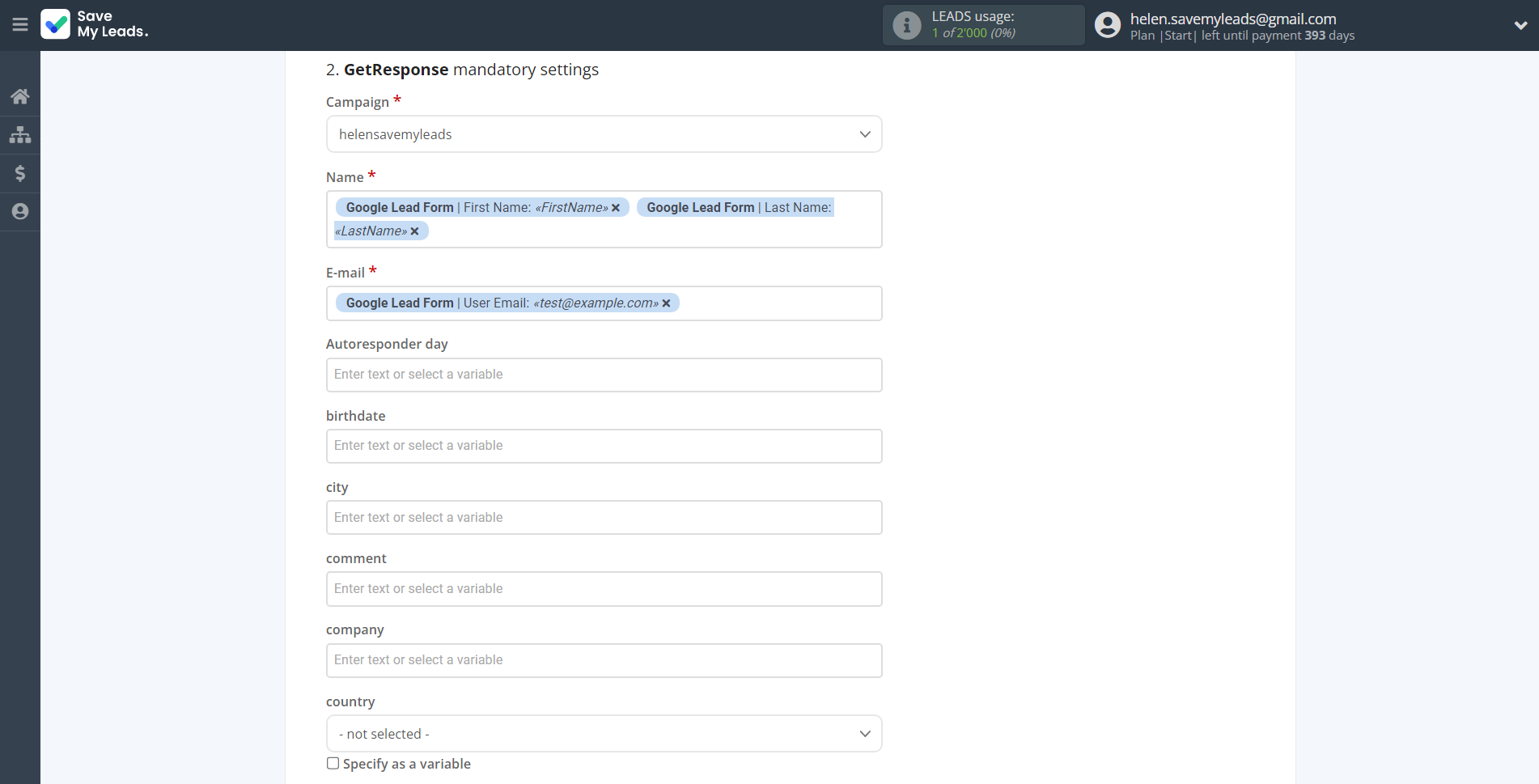Focus the company input field
The height and width of the screenshot is (784, 1539).
(x=604, y=660)
